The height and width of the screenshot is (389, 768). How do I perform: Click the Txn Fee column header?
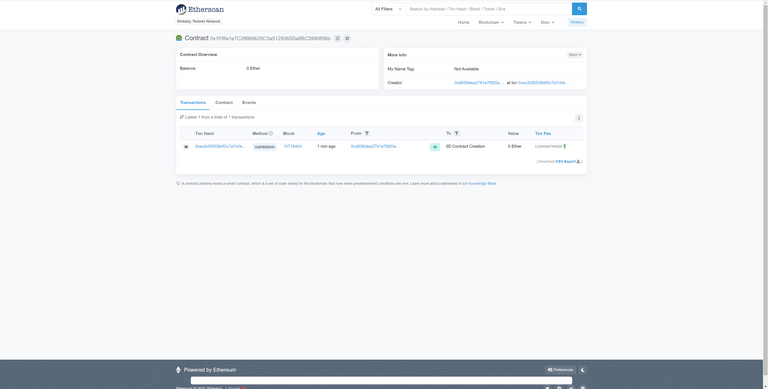coord(543,133)
